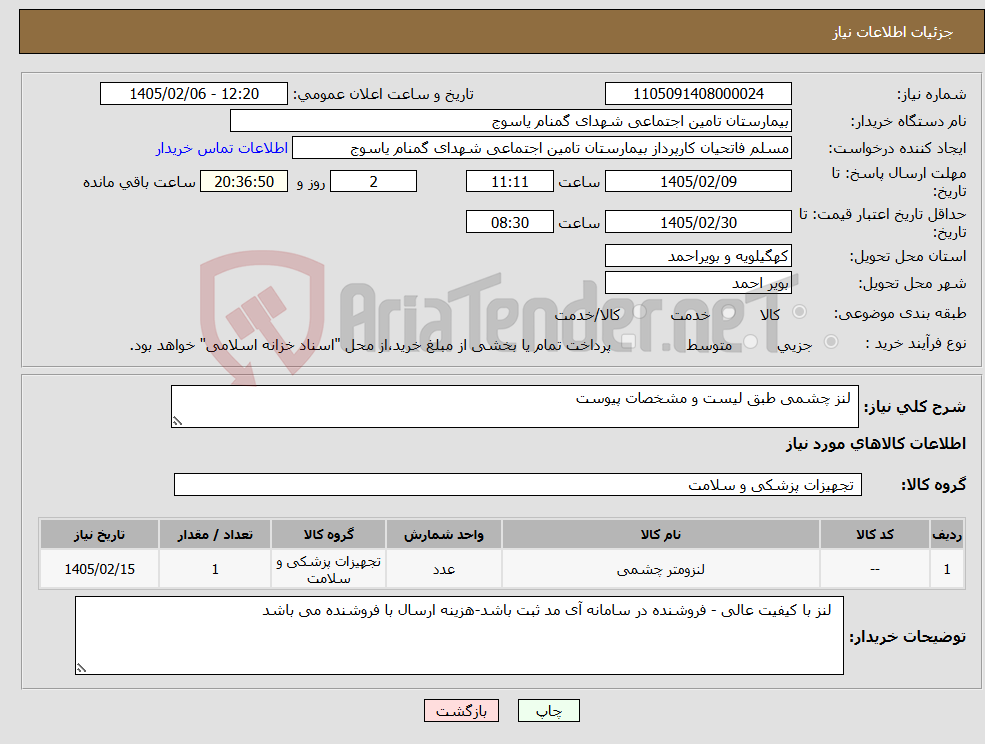Click the buyer notes resize handle
985x744 pixels.
coord(81,669)
